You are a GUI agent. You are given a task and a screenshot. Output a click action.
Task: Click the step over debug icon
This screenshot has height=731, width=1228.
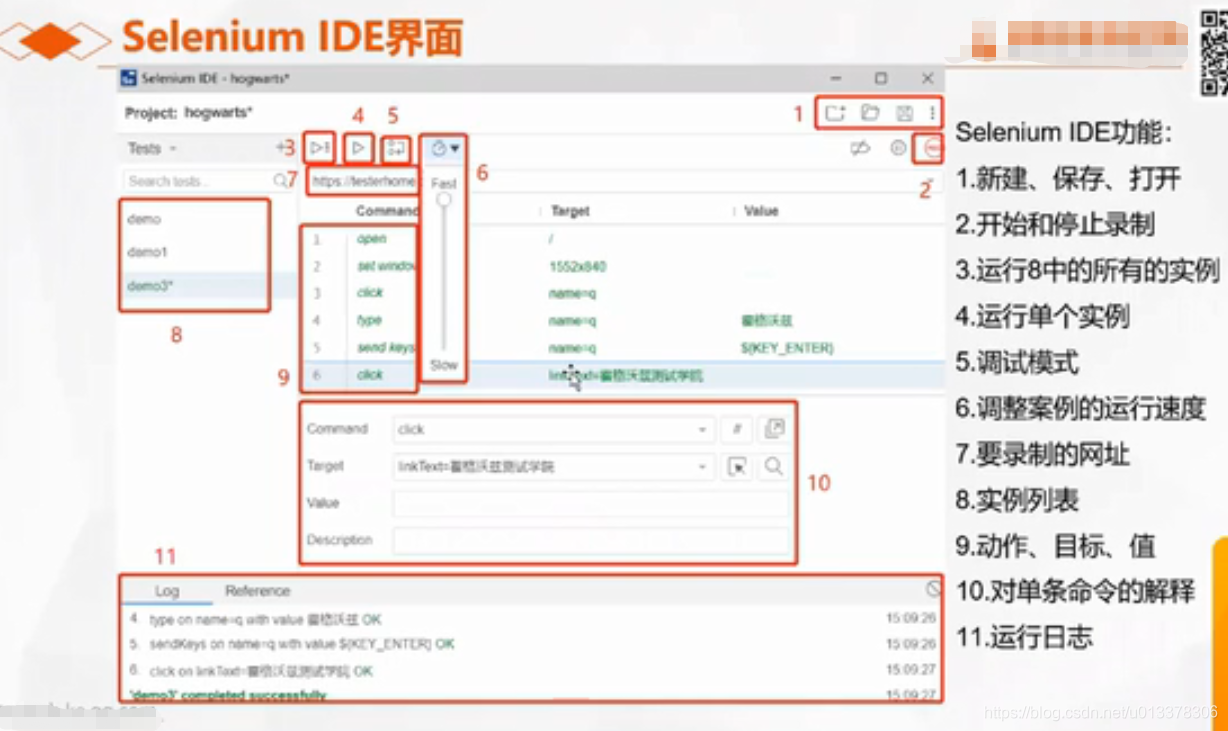coord(396,148)
